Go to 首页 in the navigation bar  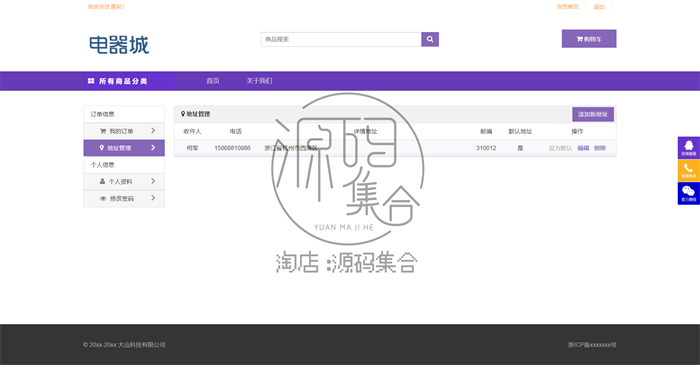tap(212, 81)
